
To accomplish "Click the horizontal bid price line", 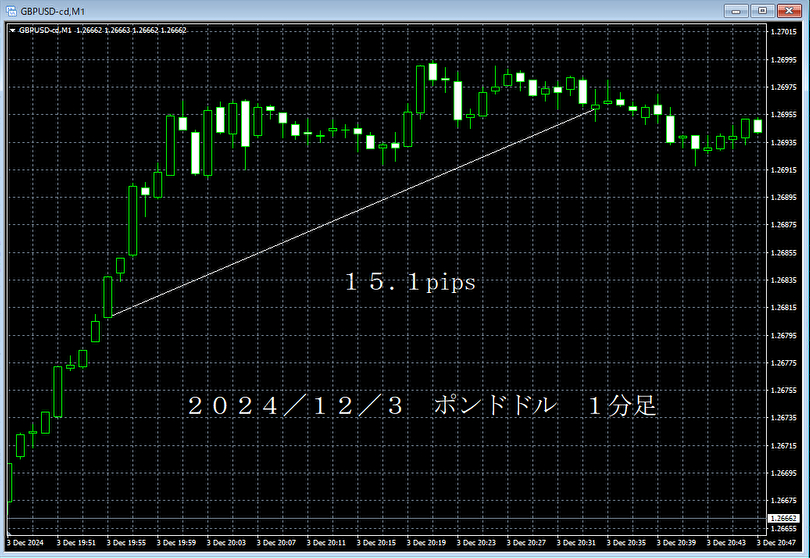I will pos(386,518).
